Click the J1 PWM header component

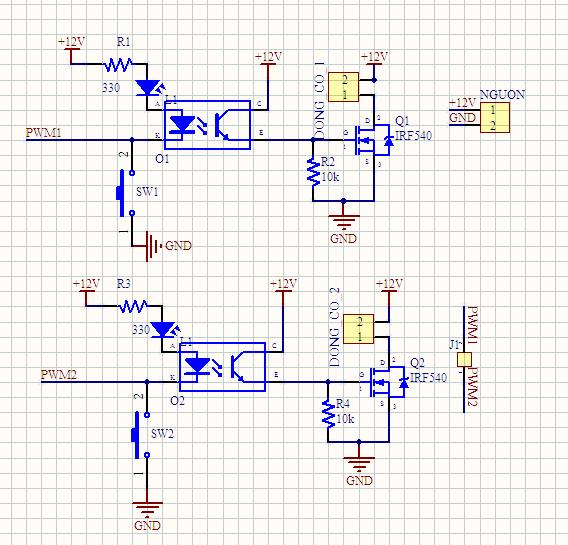coord(464,360)
